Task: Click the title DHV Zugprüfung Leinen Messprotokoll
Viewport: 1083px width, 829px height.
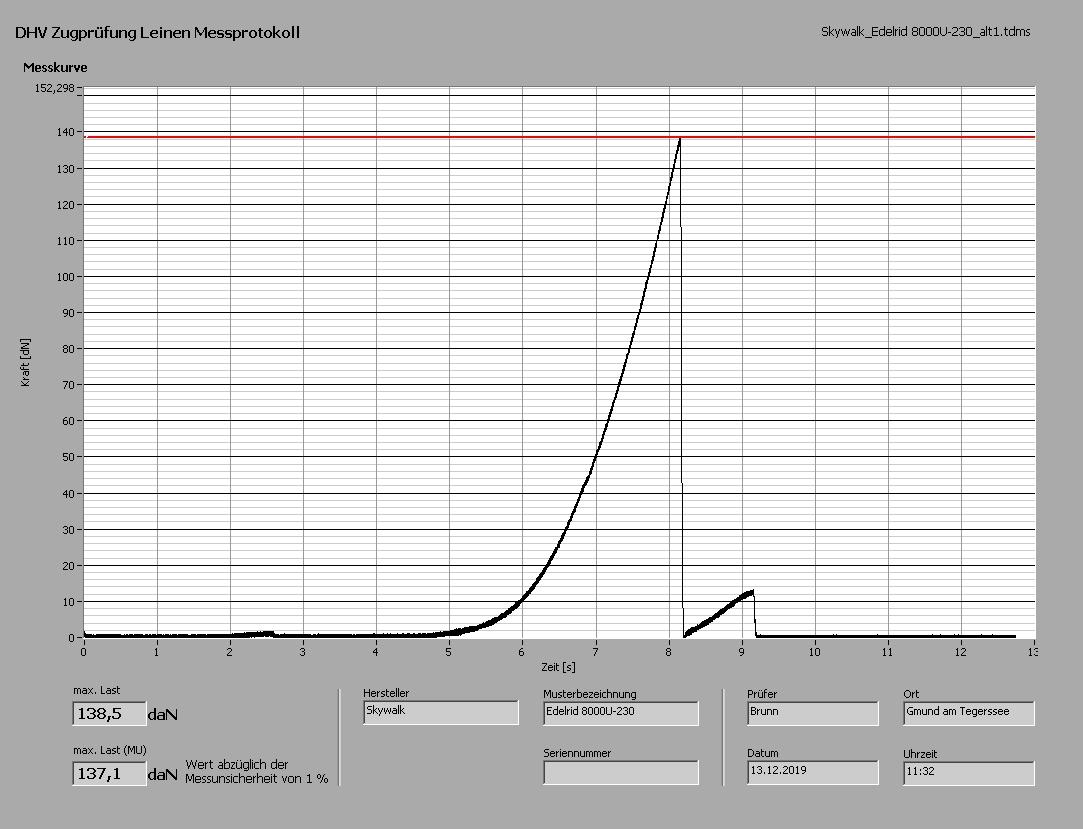Action: click(x=157, y=32)
